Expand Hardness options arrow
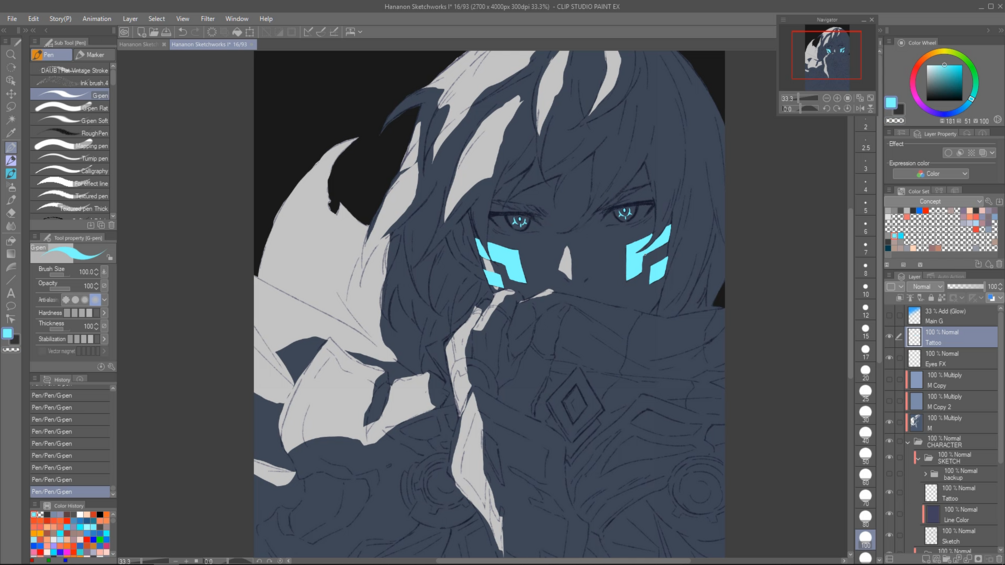 [x=104, y=313]
